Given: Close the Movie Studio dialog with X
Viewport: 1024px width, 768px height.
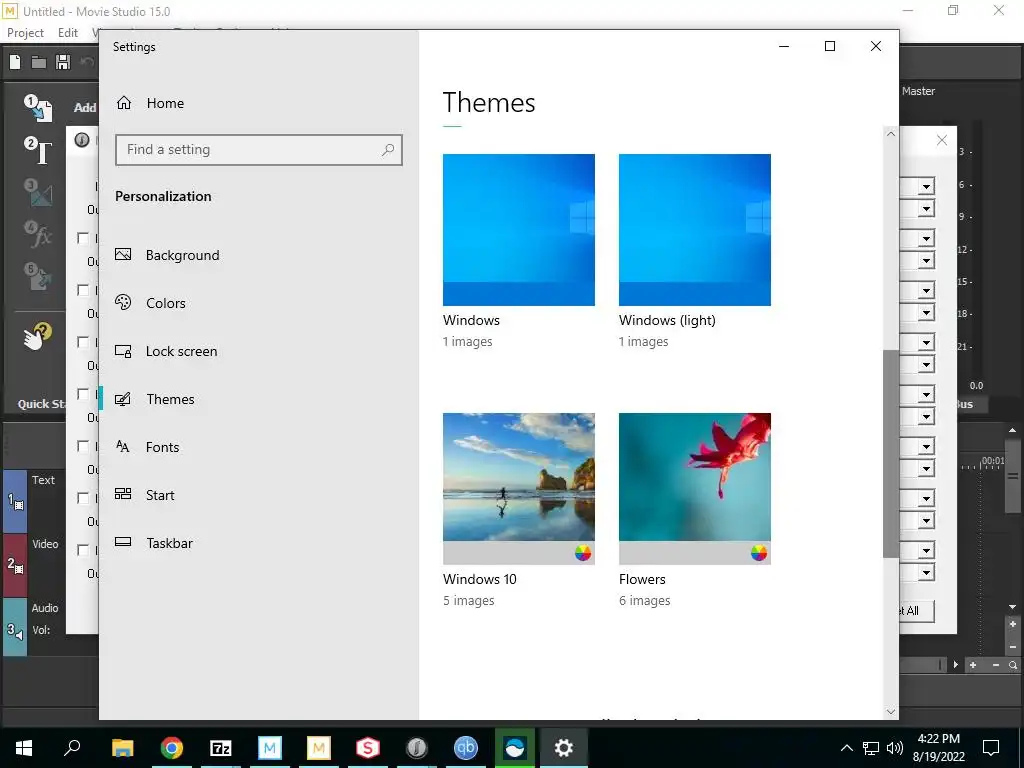Looking at the screenshot, I should 942,140.
